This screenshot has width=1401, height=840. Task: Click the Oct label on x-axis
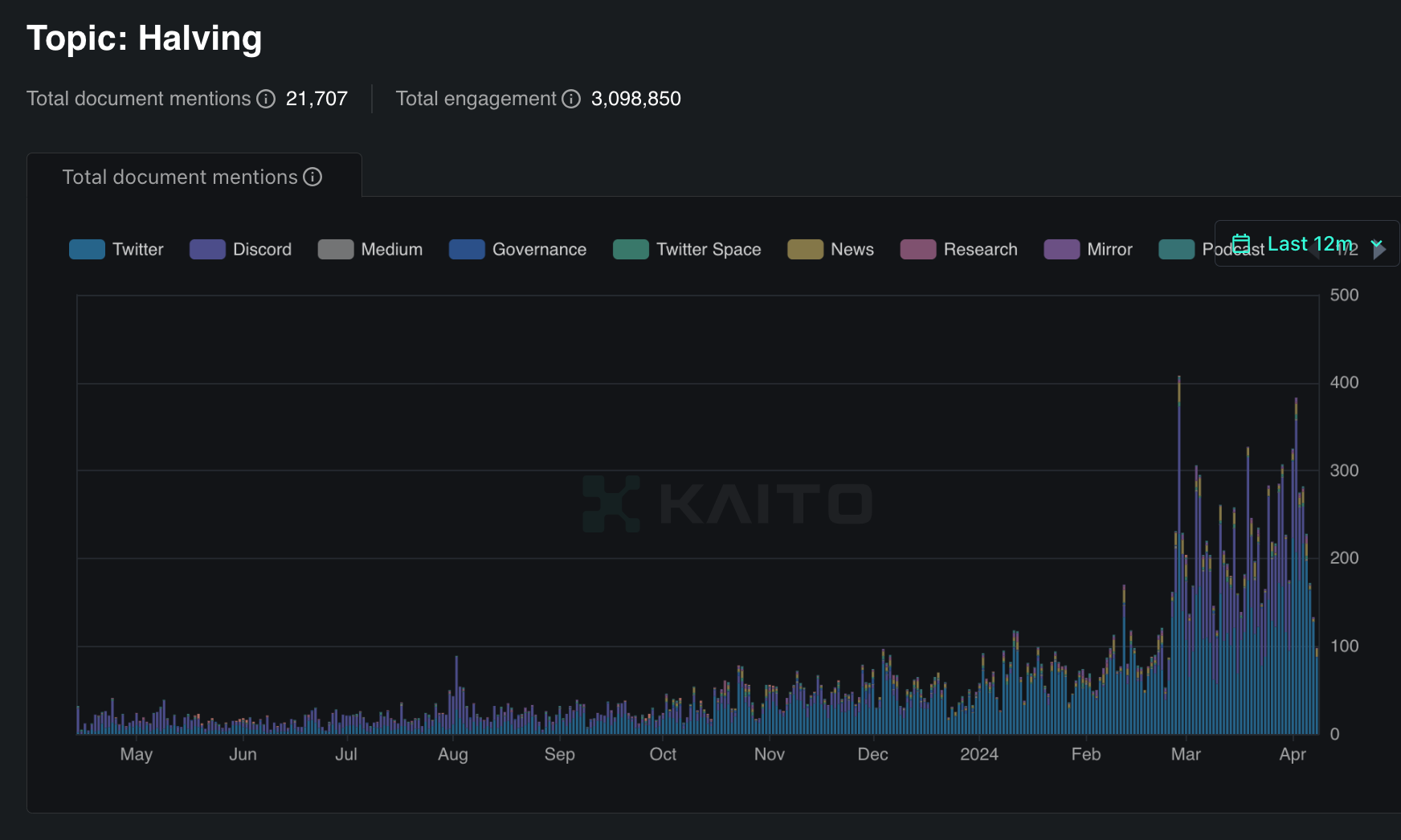pos(663,754)
